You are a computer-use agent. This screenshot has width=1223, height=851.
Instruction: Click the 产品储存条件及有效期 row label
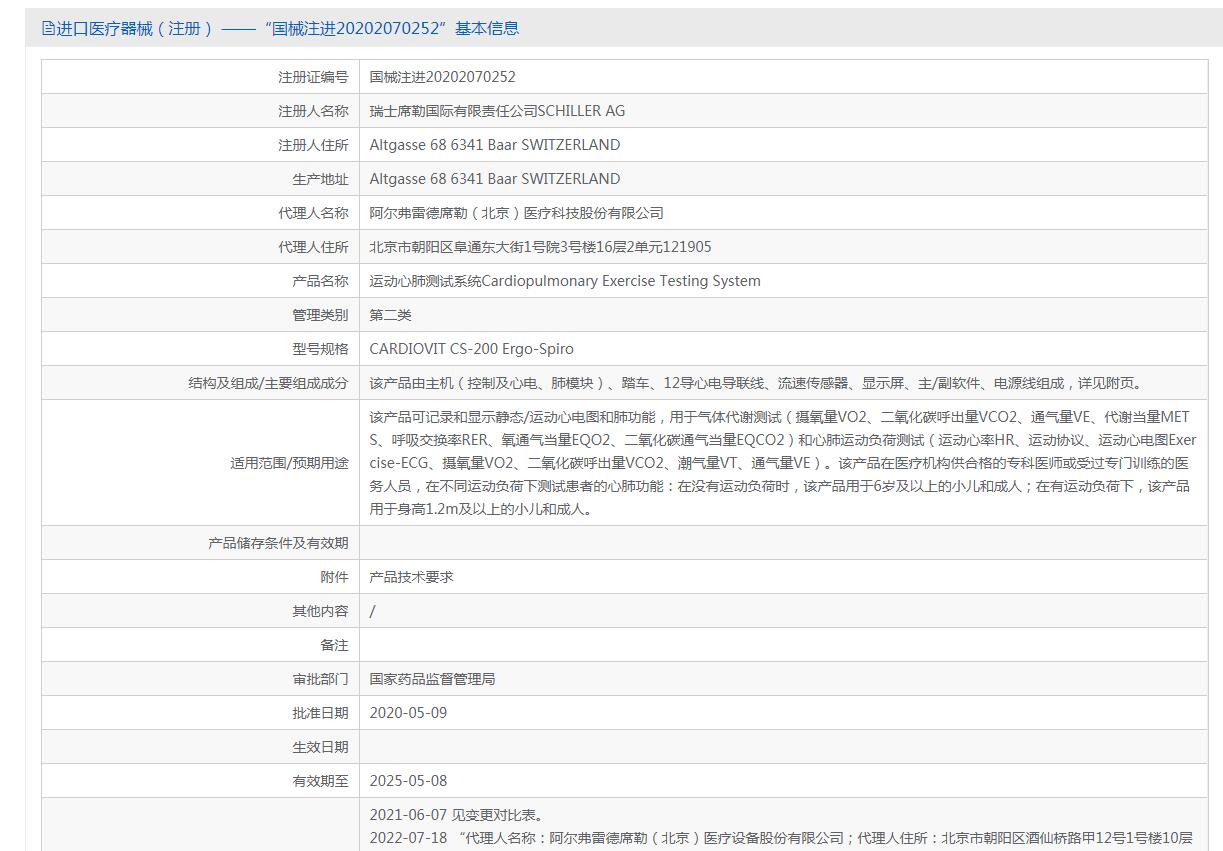pos(278,543)
